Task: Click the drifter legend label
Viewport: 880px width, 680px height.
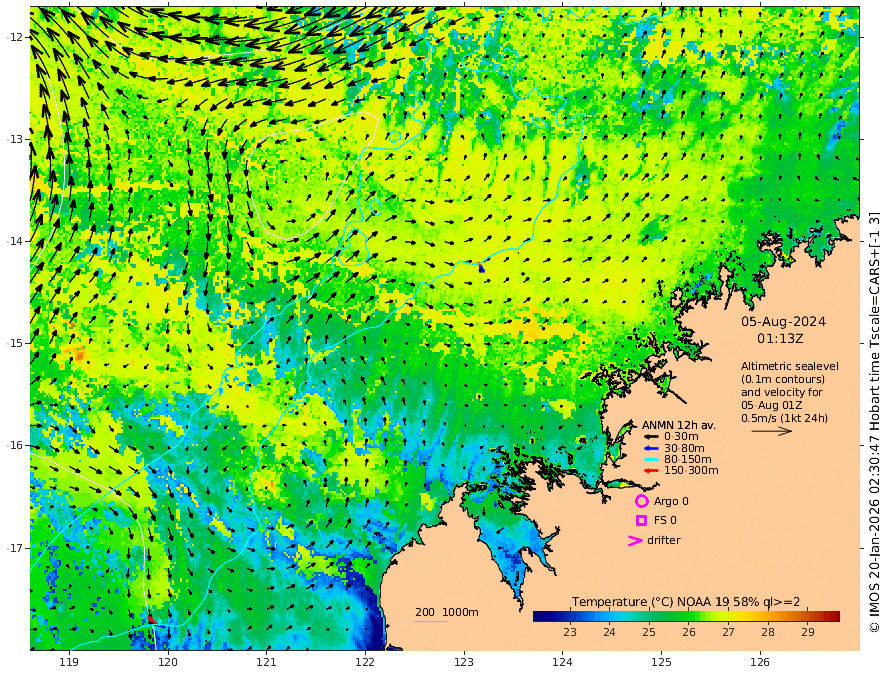Action: click(664, 540)
